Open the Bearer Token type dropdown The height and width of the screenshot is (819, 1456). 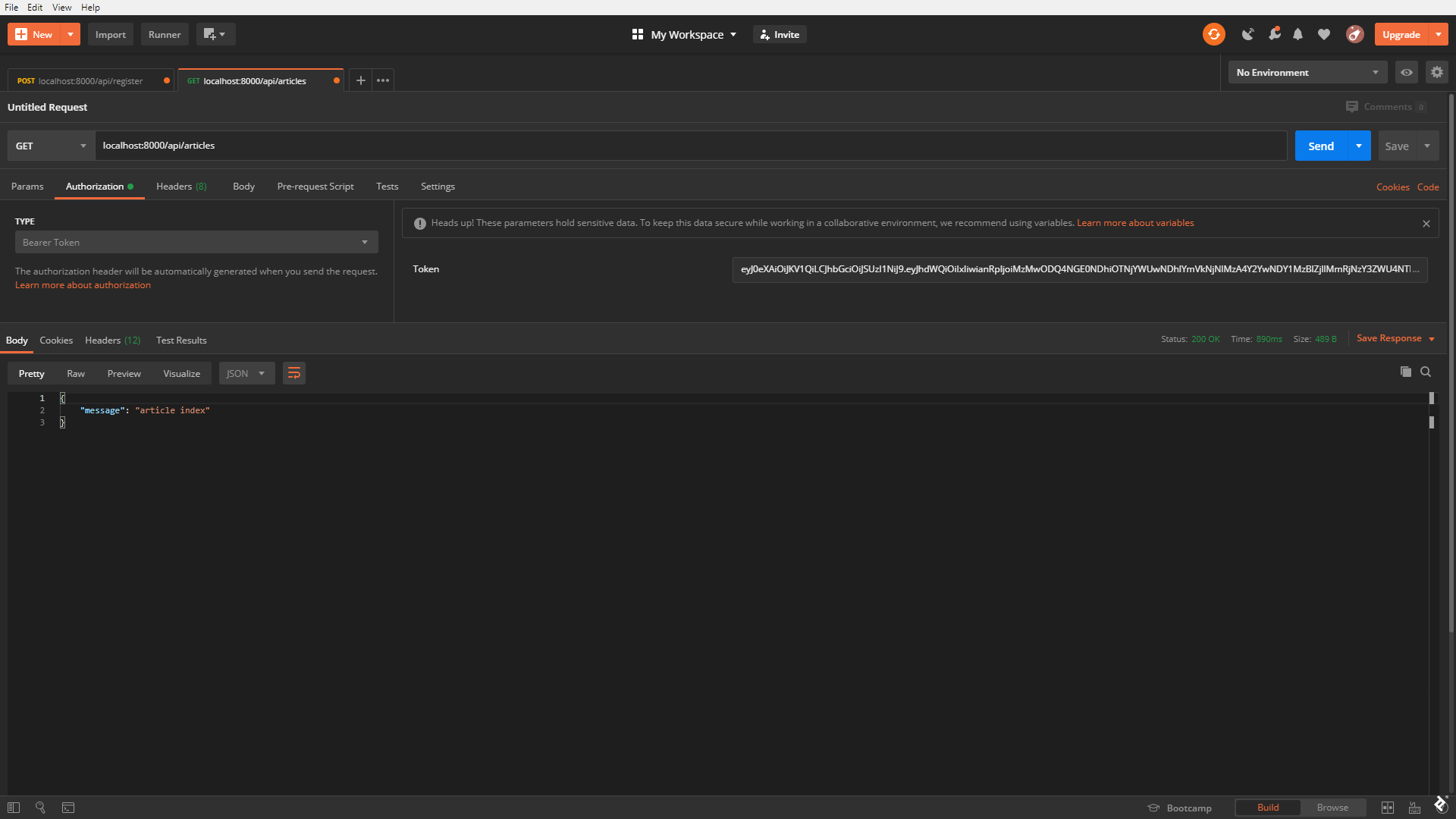pyautogui.click(x=196, y=242)
